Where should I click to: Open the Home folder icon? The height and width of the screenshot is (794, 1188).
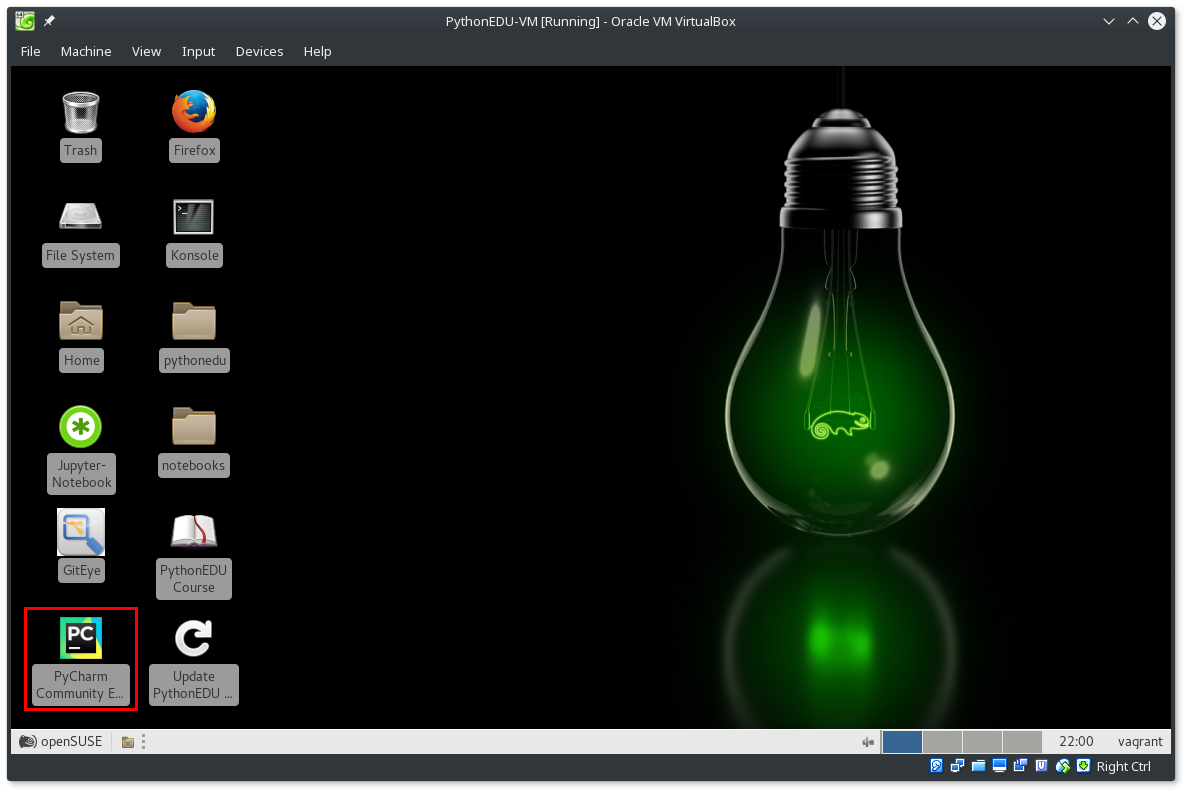pyautogui.click(x=81, y=320)
